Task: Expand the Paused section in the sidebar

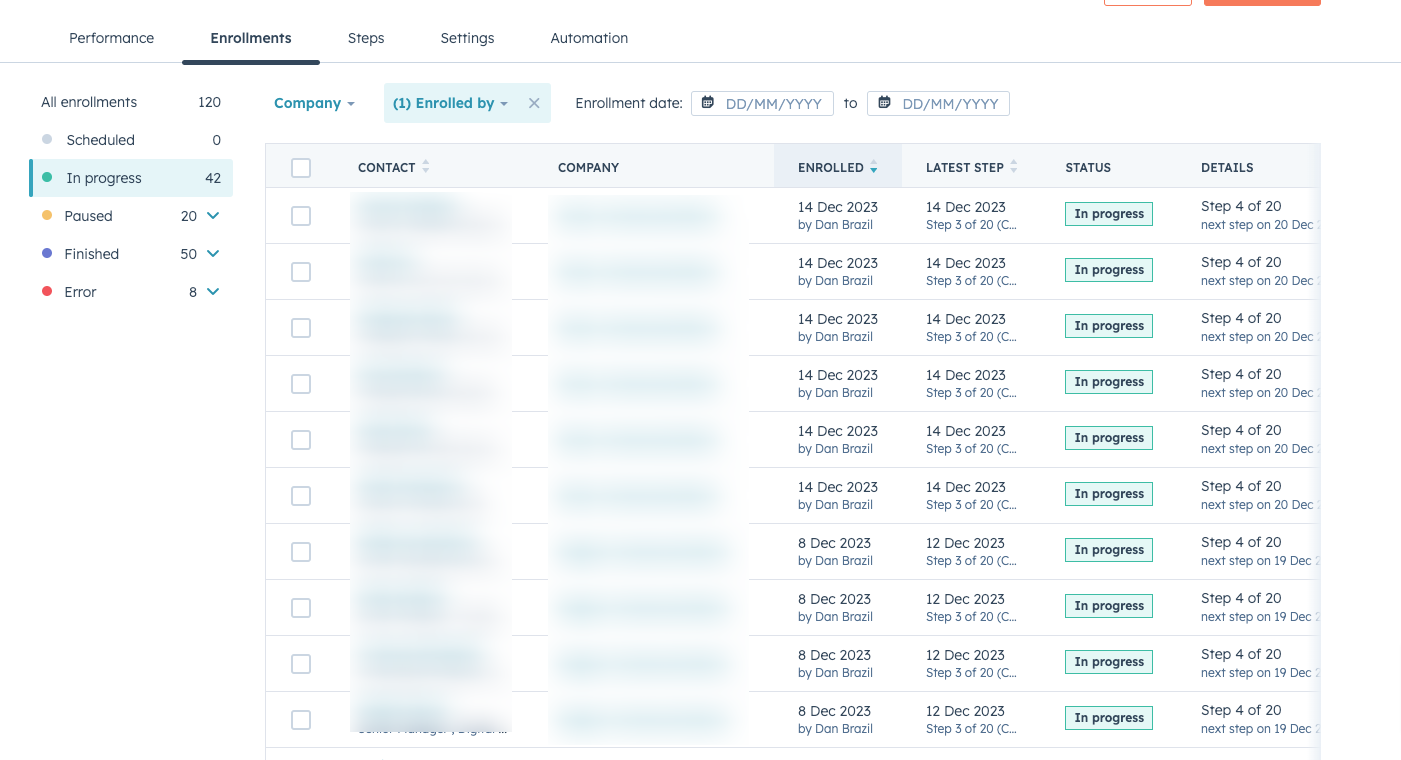Action: 212,216
